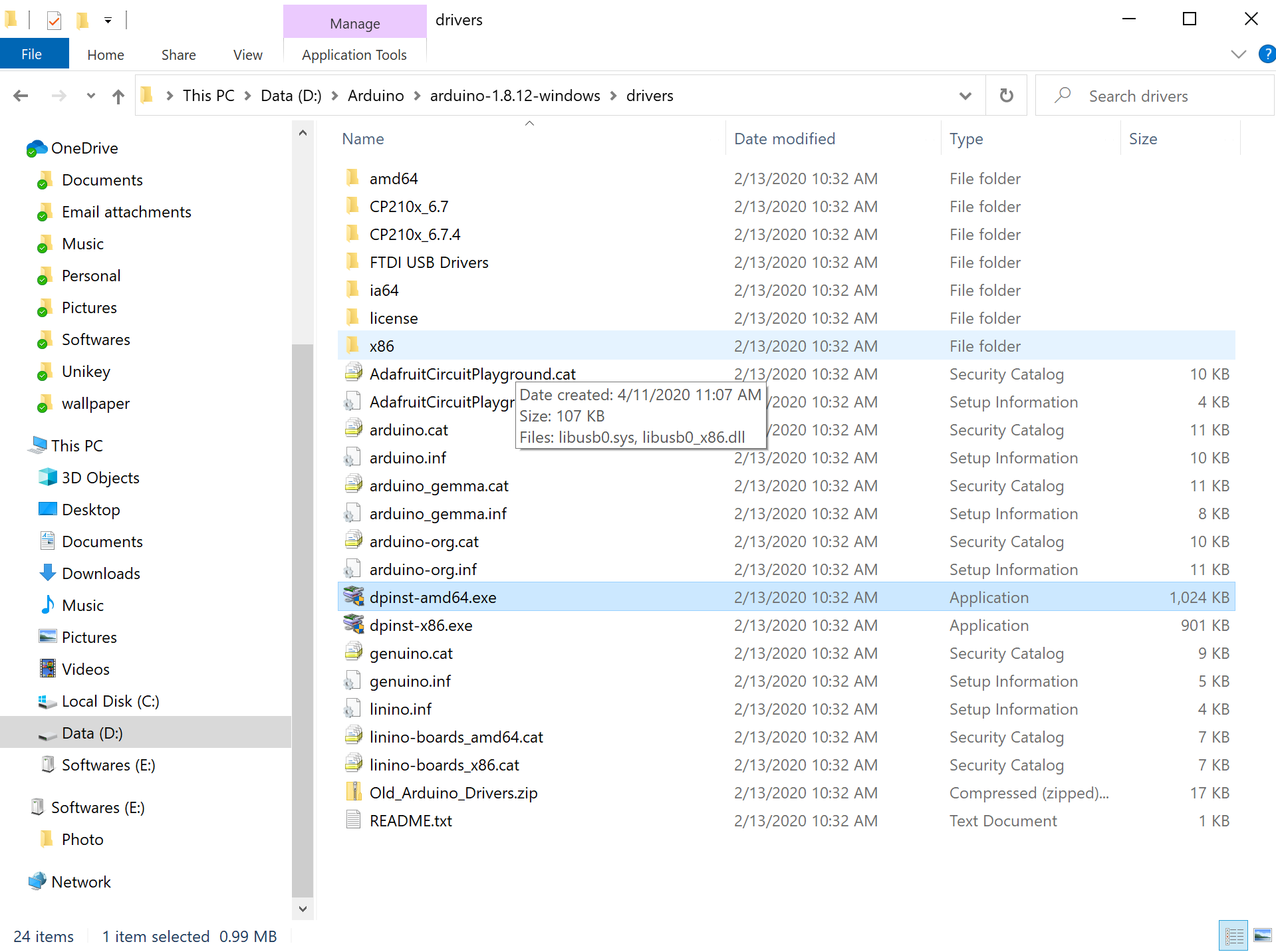Select the arduino.cat security catalog icon
Image resolution: width=1276 pixels, height=952 pixels.
(353, 429)
